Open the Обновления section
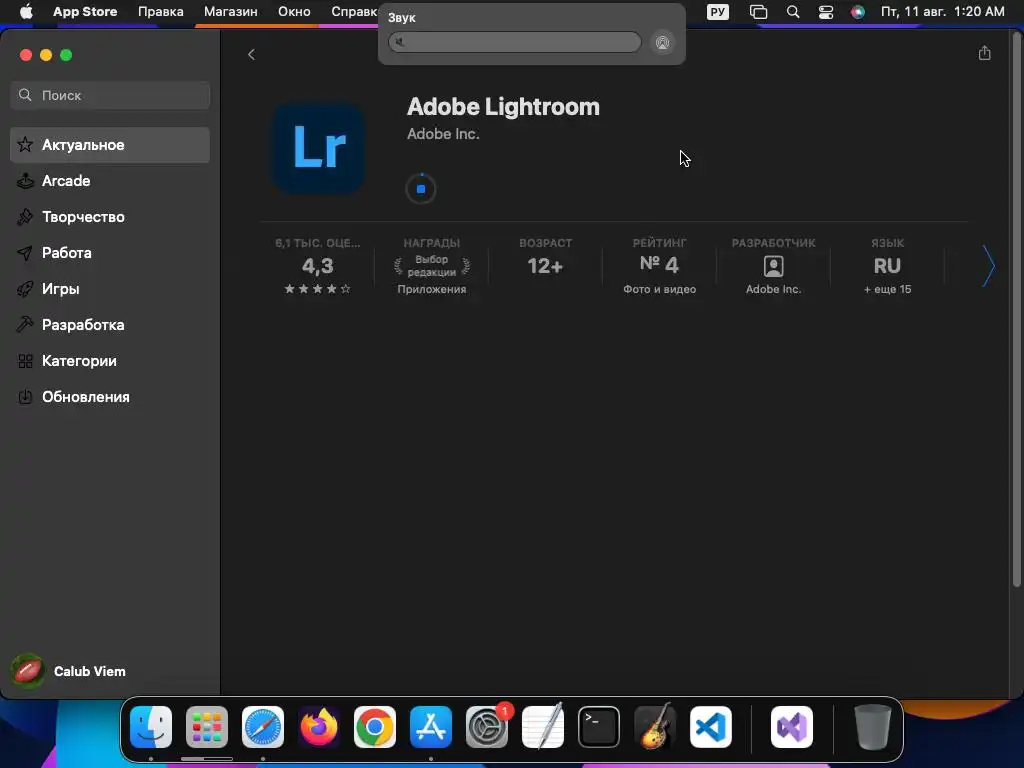The height and width of the screenshot is (768, 1024). [110, 397]
